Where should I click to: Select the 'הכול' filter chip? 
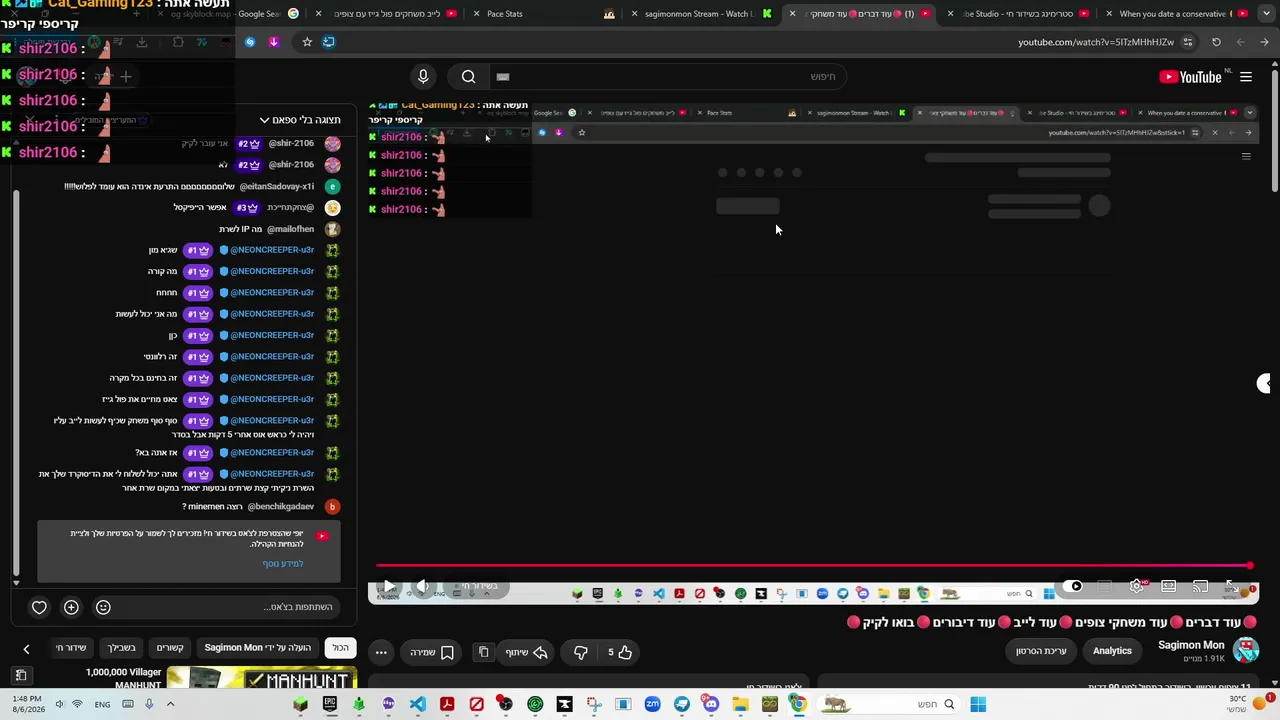pos(341,648)
